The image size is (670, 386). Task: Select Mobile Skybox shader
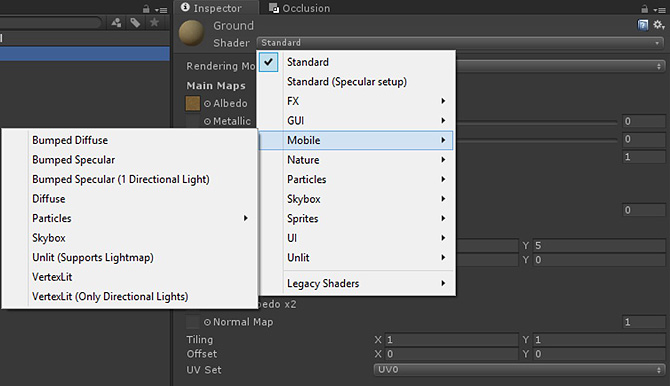[x=130, y=238]
